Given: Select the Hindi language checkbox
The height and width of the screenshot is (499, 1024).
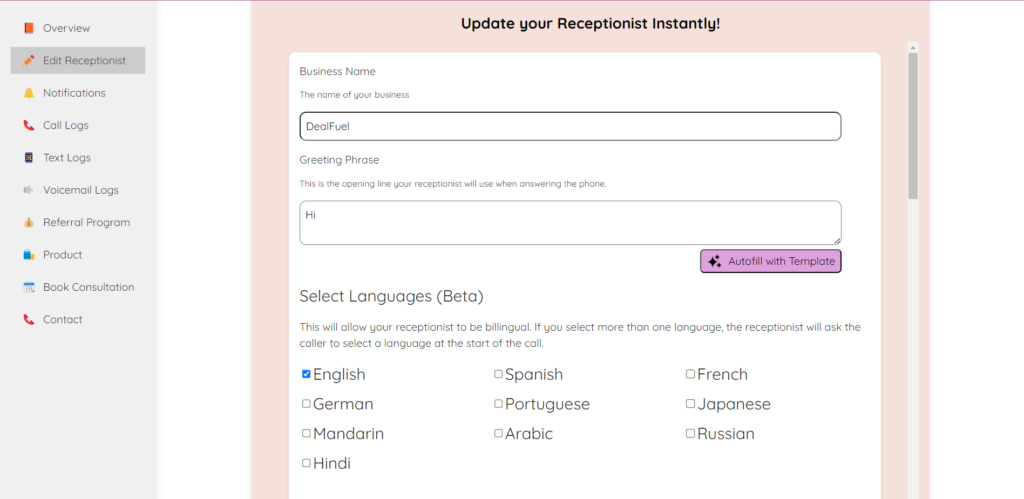Looking at the screenshot, I should [306, 463].
